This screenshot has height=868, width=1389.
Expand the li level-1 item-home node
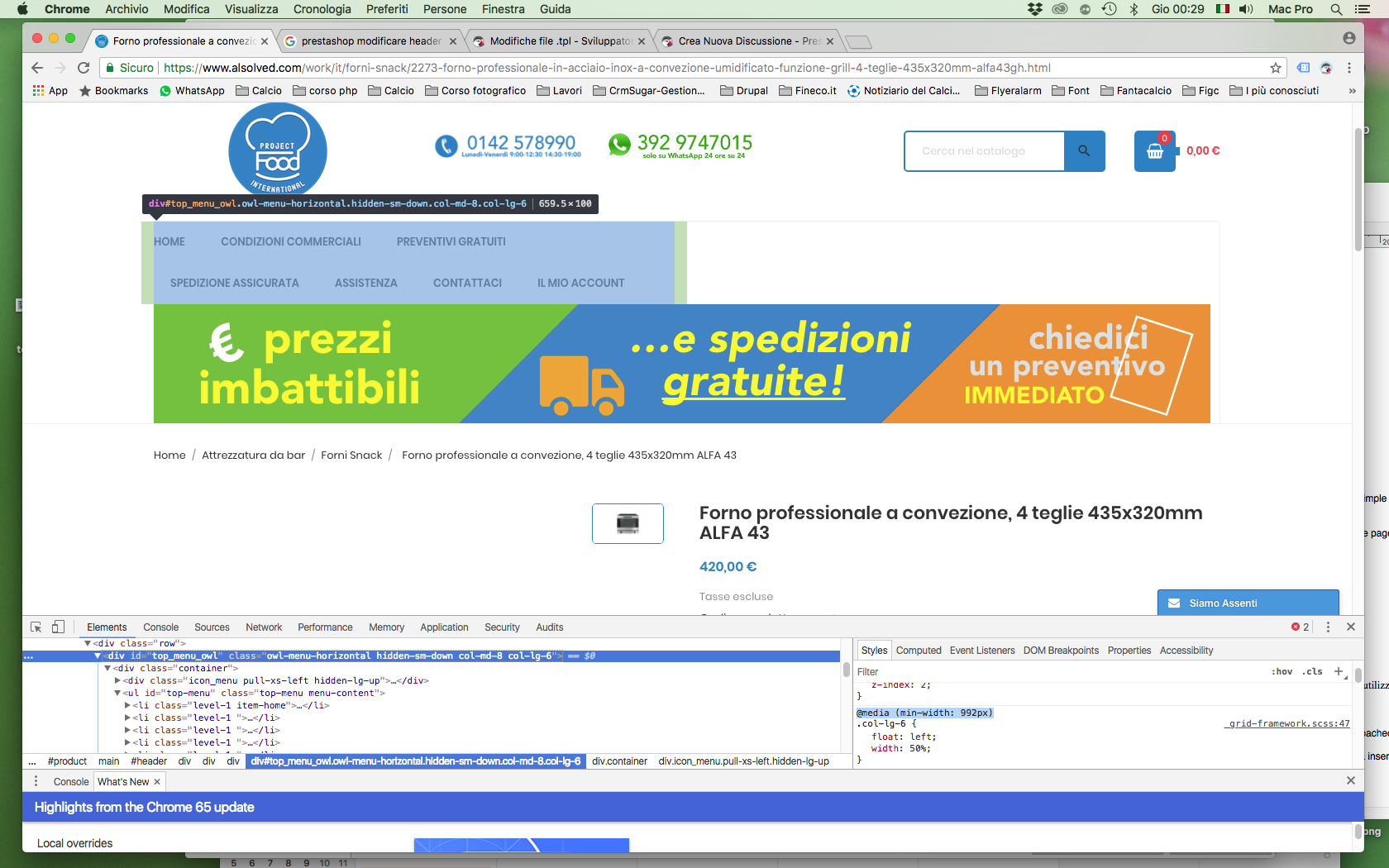point(127,705)
